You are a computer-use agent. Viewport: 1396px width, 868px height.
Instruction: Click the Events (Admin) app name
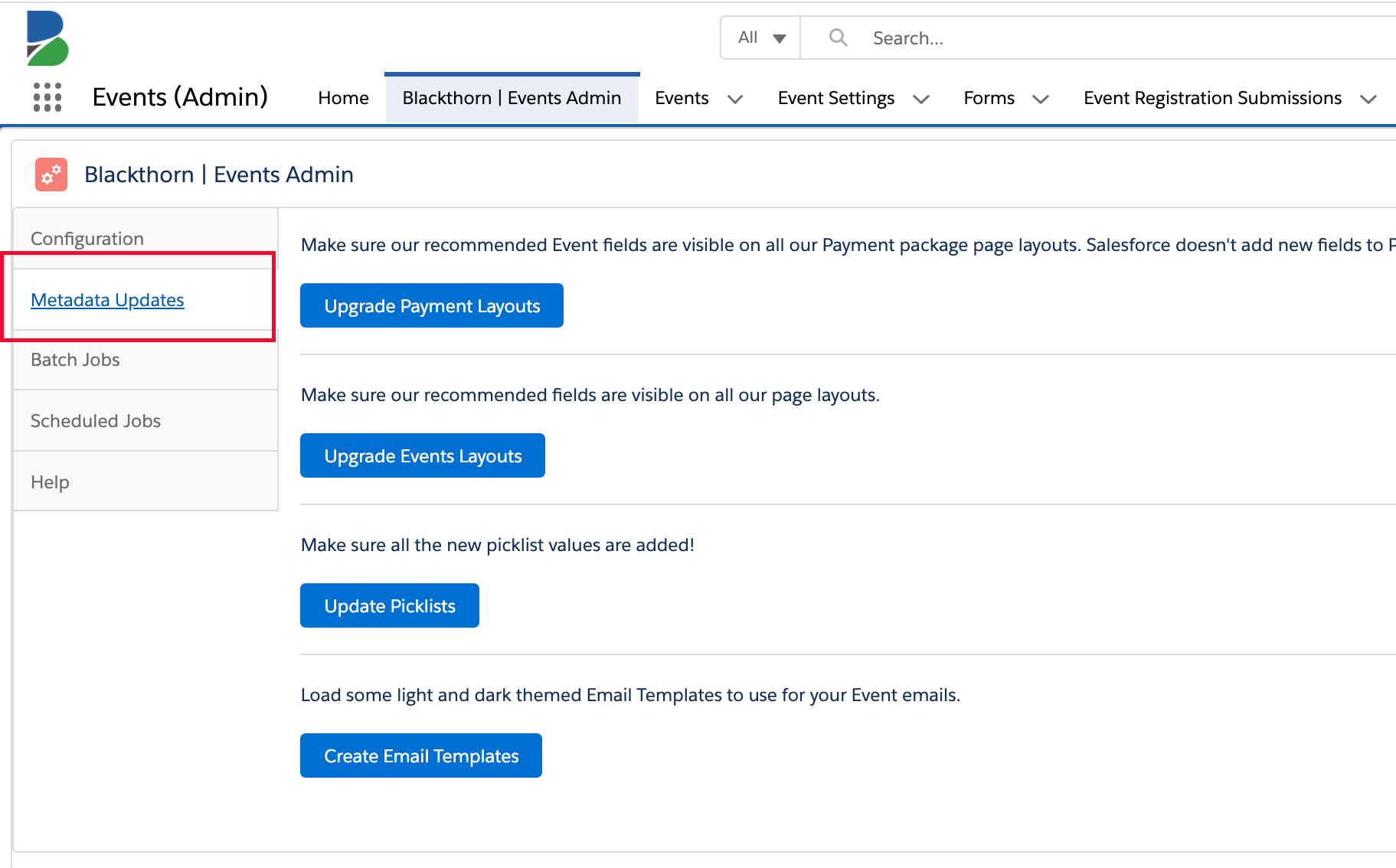point(180,97)
